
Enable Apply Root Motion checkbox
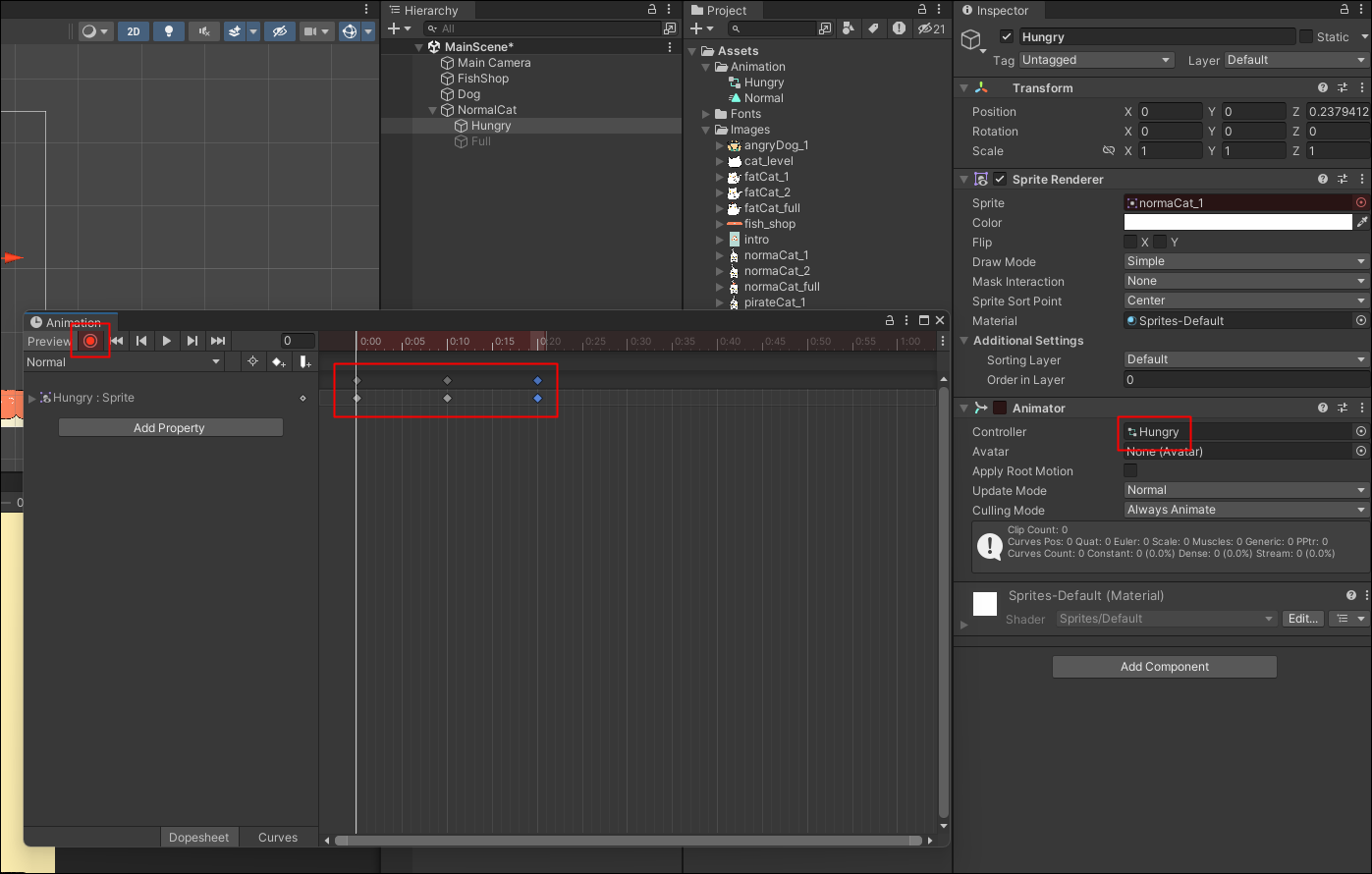[1130, 470]
